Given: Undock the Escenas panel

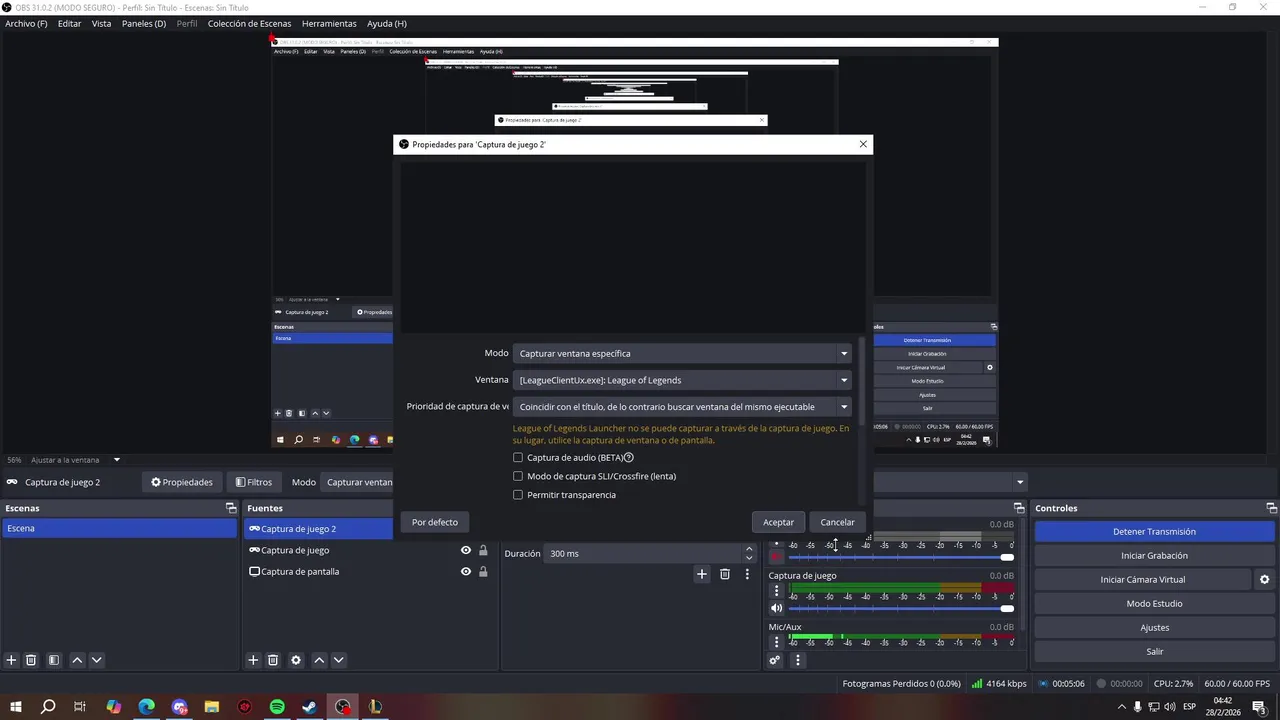Looking at the screenshot, I should 231,508.
